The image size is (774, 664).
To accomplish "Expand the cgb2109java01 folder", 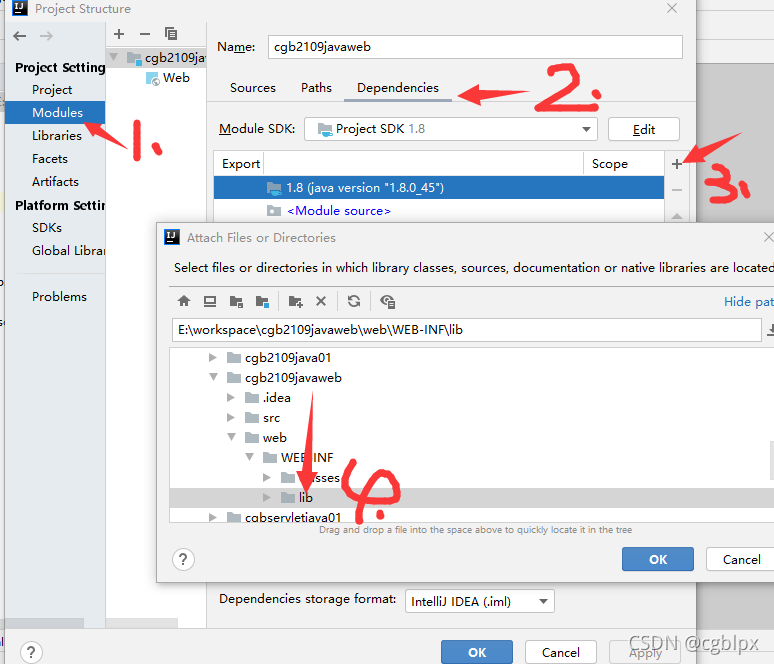I will [x=213, y=357].
